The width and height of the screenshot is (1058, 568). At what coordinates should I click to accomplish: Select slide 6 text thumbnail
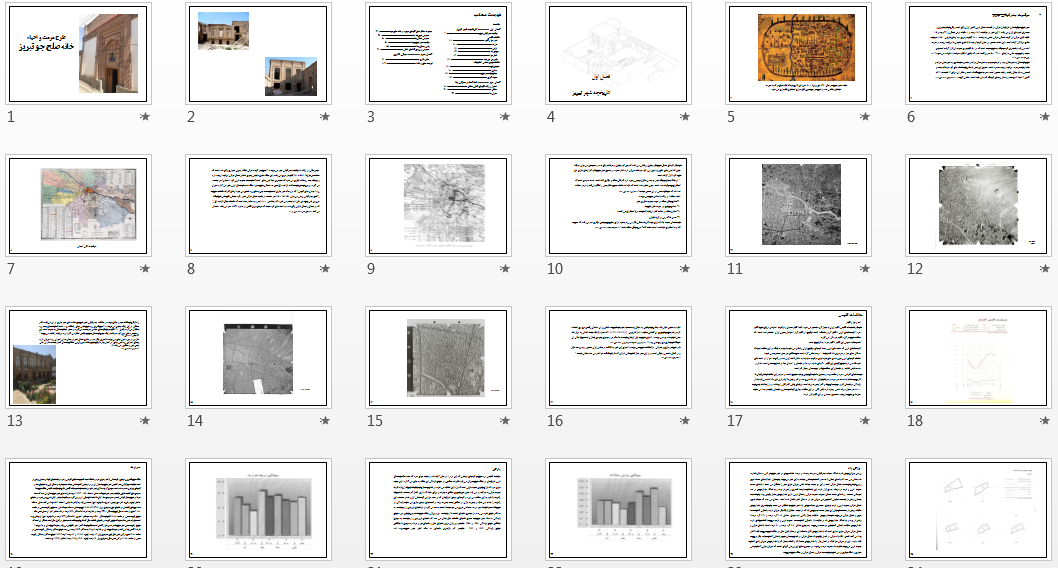pos(978,54)
